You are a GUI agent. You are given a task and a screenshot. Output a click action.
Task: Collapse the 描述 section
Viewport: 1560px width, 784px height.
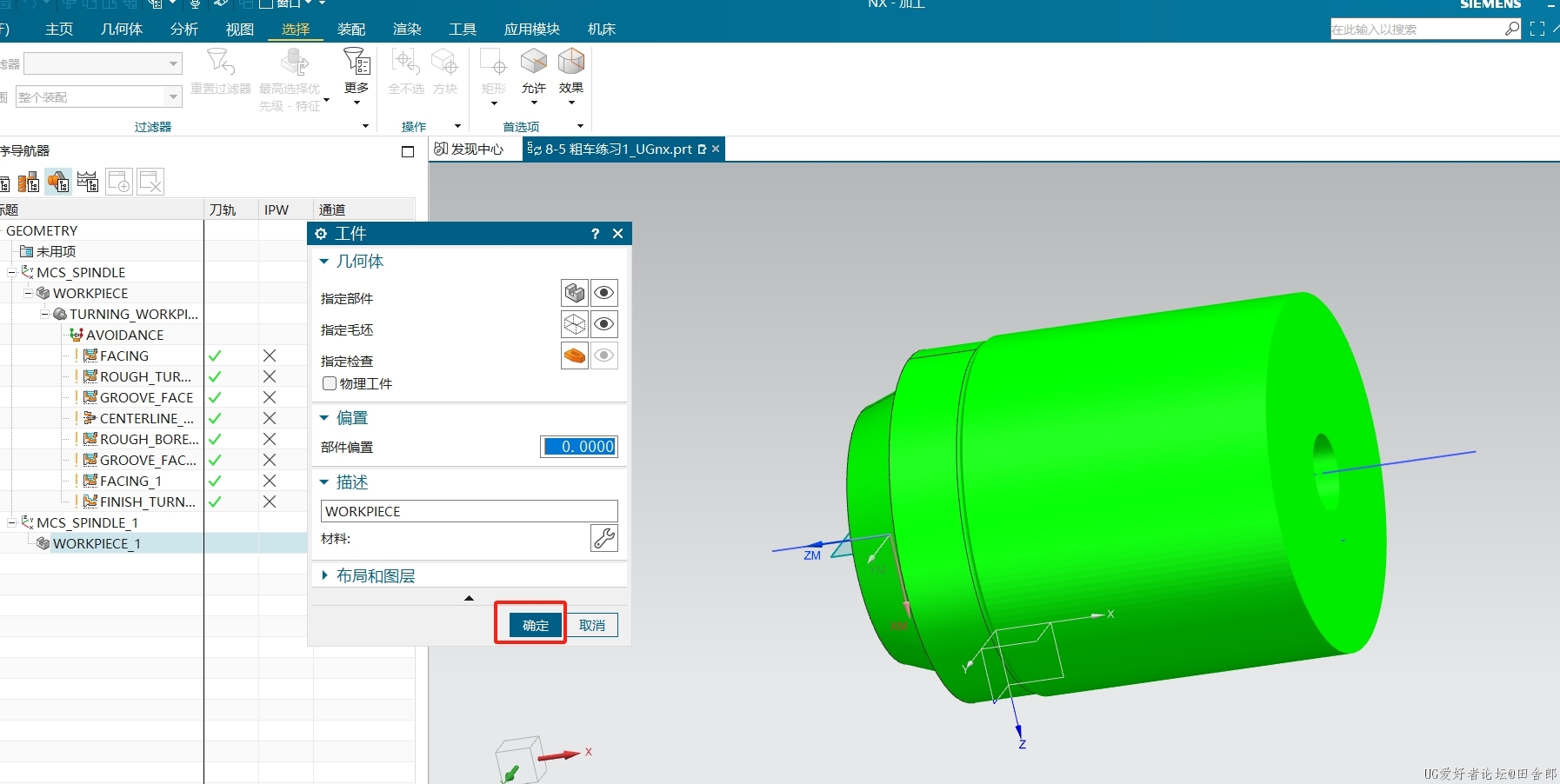(x=324, y=482)
